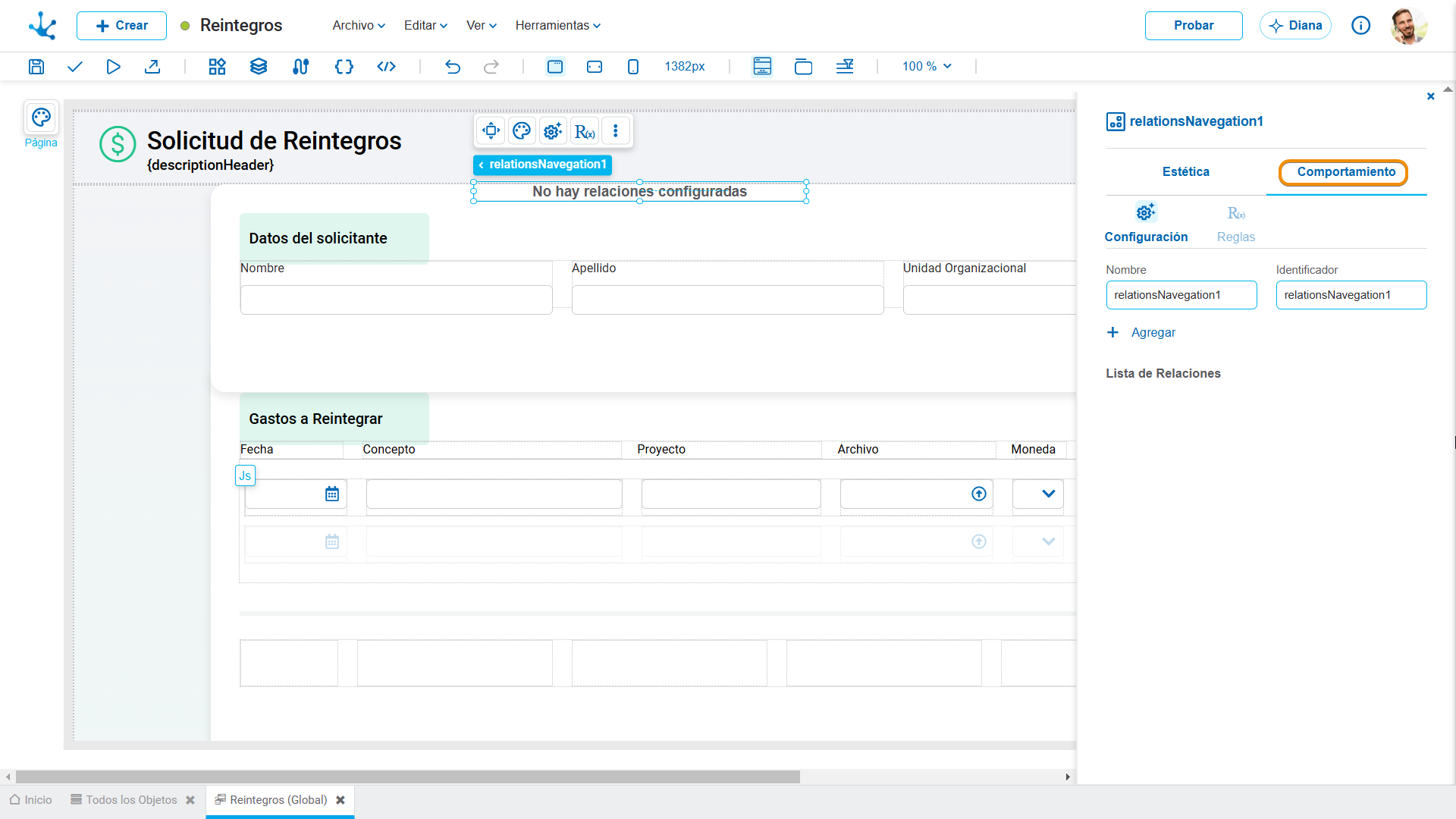The height and width of the screenshot is (819, 1456).
Task: Switch to tablet landscape preview
Action: [x=595, y=67]
